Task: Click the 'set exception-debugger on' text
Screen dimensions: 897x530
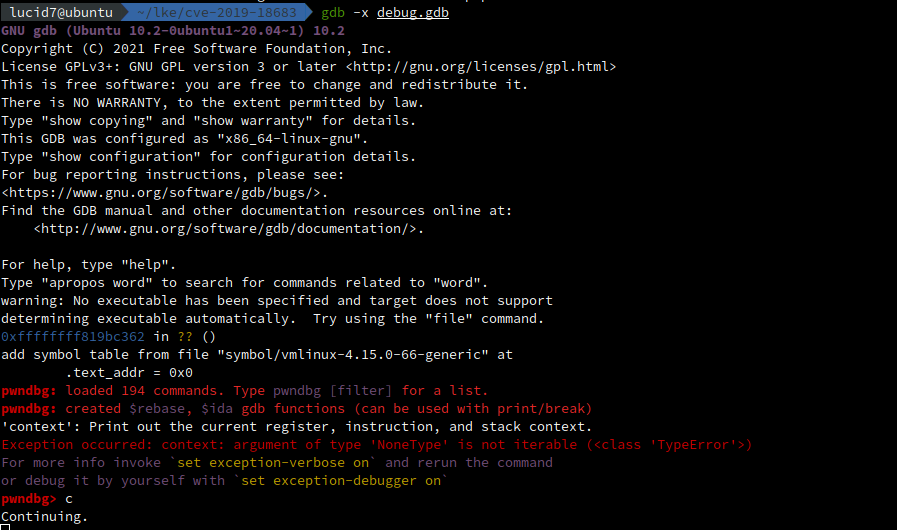Action: 341,481
